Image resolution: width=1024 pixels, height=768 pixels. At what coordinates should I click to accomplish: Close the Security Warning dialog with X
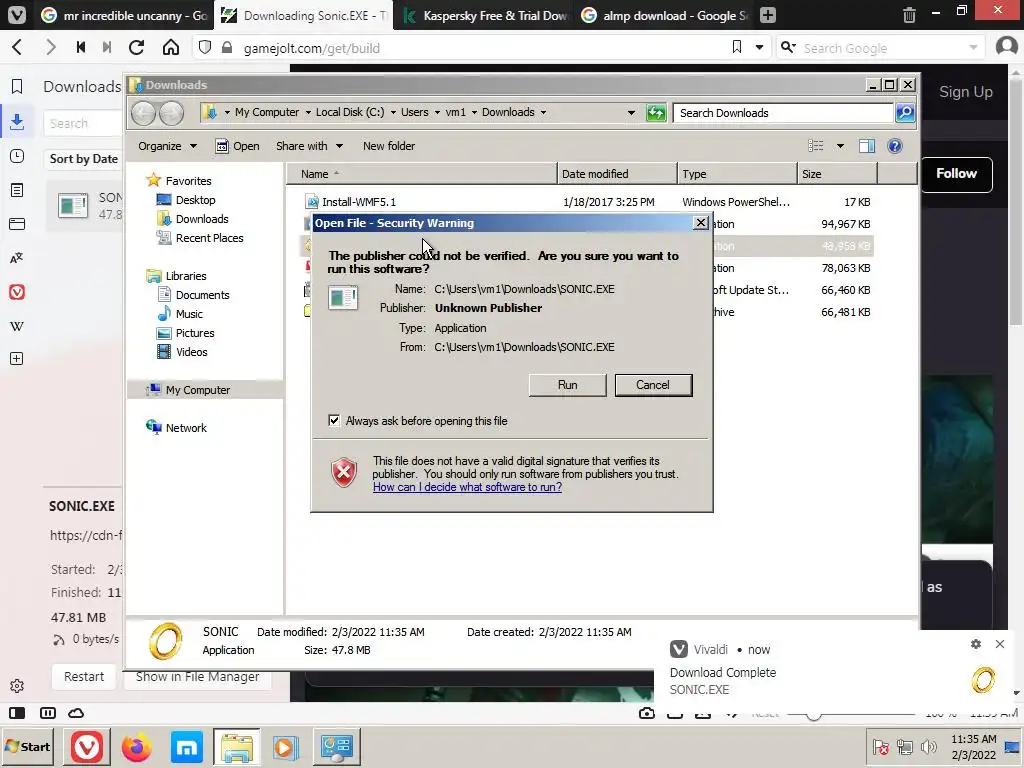point(701,223)
